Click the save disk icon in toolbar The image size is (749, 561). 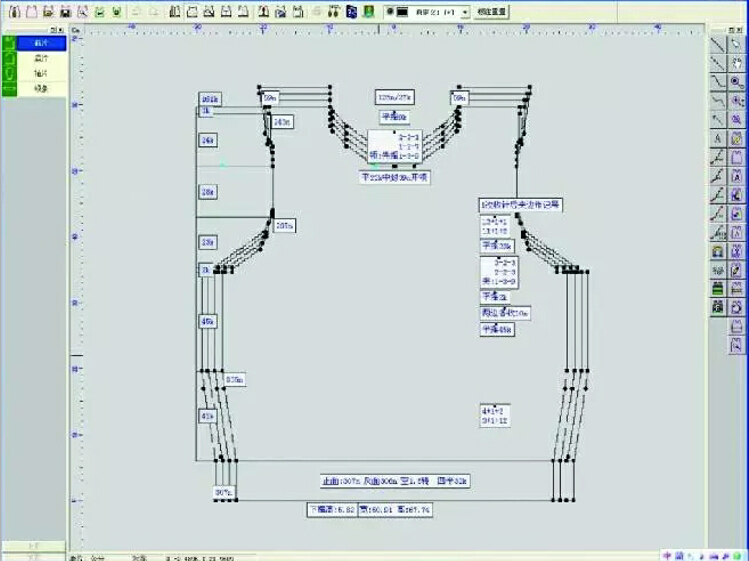pos(65,12)
